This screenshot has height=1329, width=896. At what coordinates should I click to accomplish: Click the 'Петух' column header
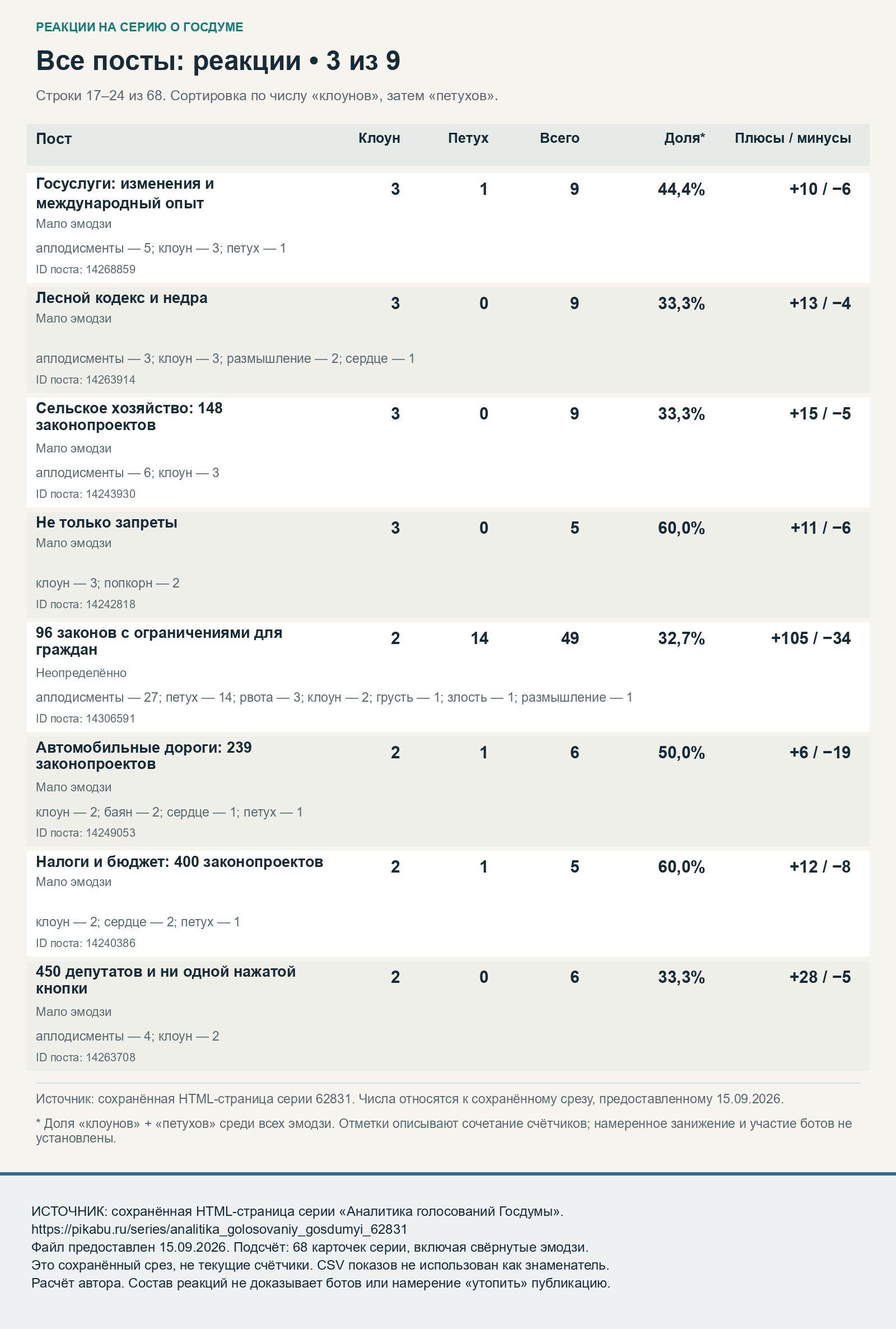[x=468, y=138]
